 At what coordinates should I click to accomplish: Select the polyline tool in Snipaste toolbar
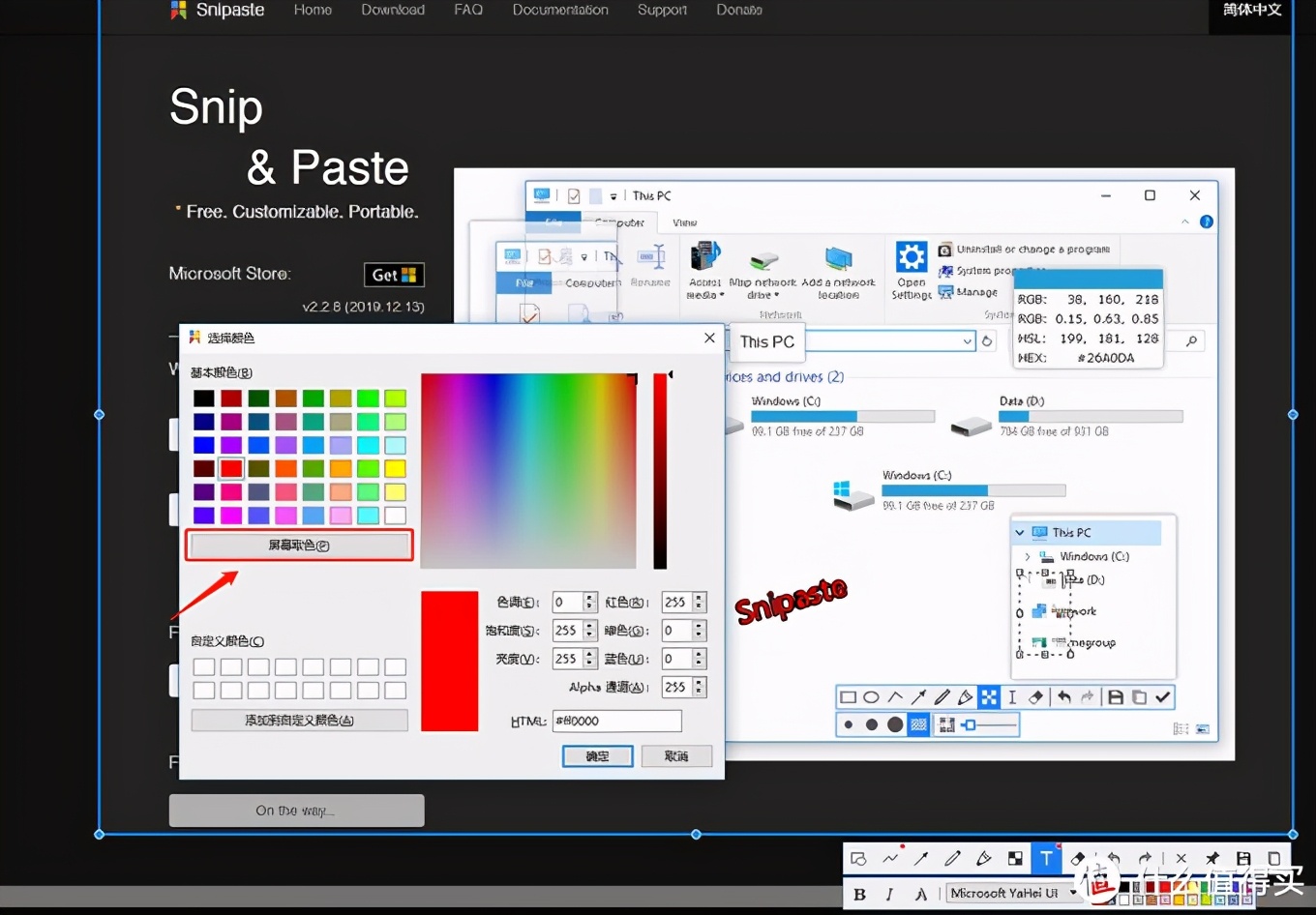(x=891, y=858)
